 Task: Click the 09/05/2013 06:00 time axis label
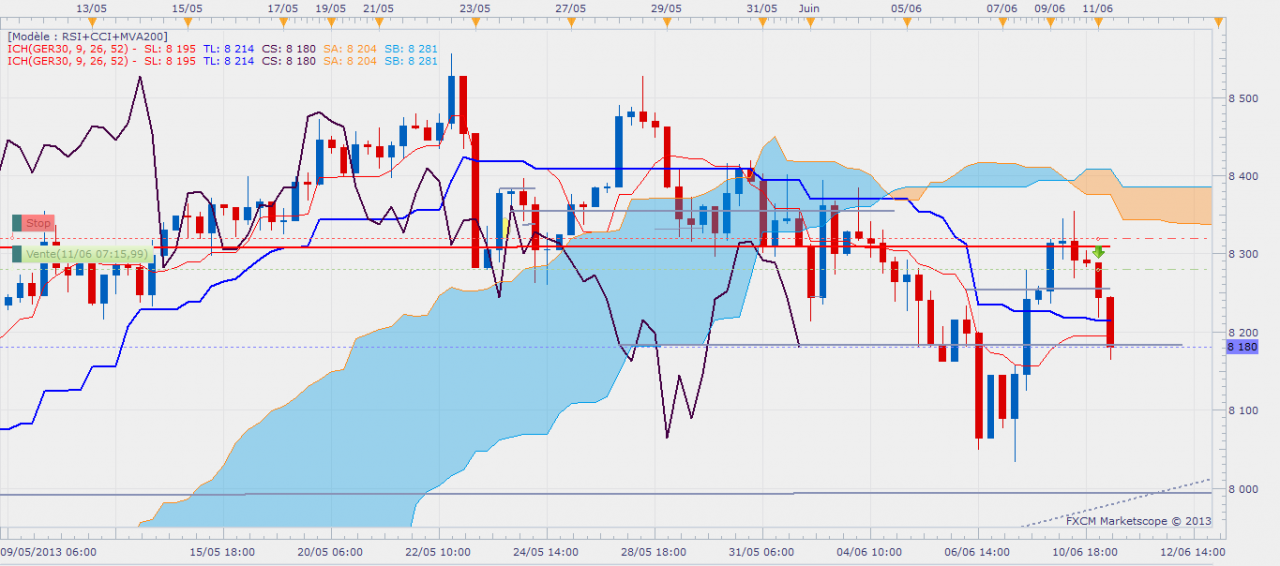tap(49, 551)
